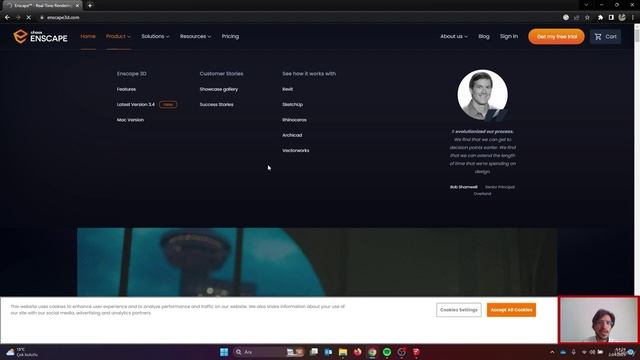The height and width of the screenshot is (360, 640).
Task: Toggle the Chrome side panel icon
Action: pyautogui.click(x=611, y=17)
